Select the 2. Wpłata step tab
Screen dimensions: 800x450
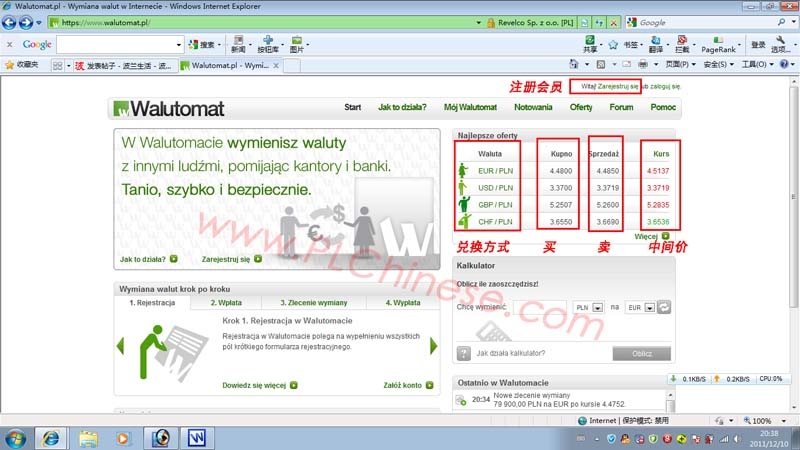coord(226,303)
